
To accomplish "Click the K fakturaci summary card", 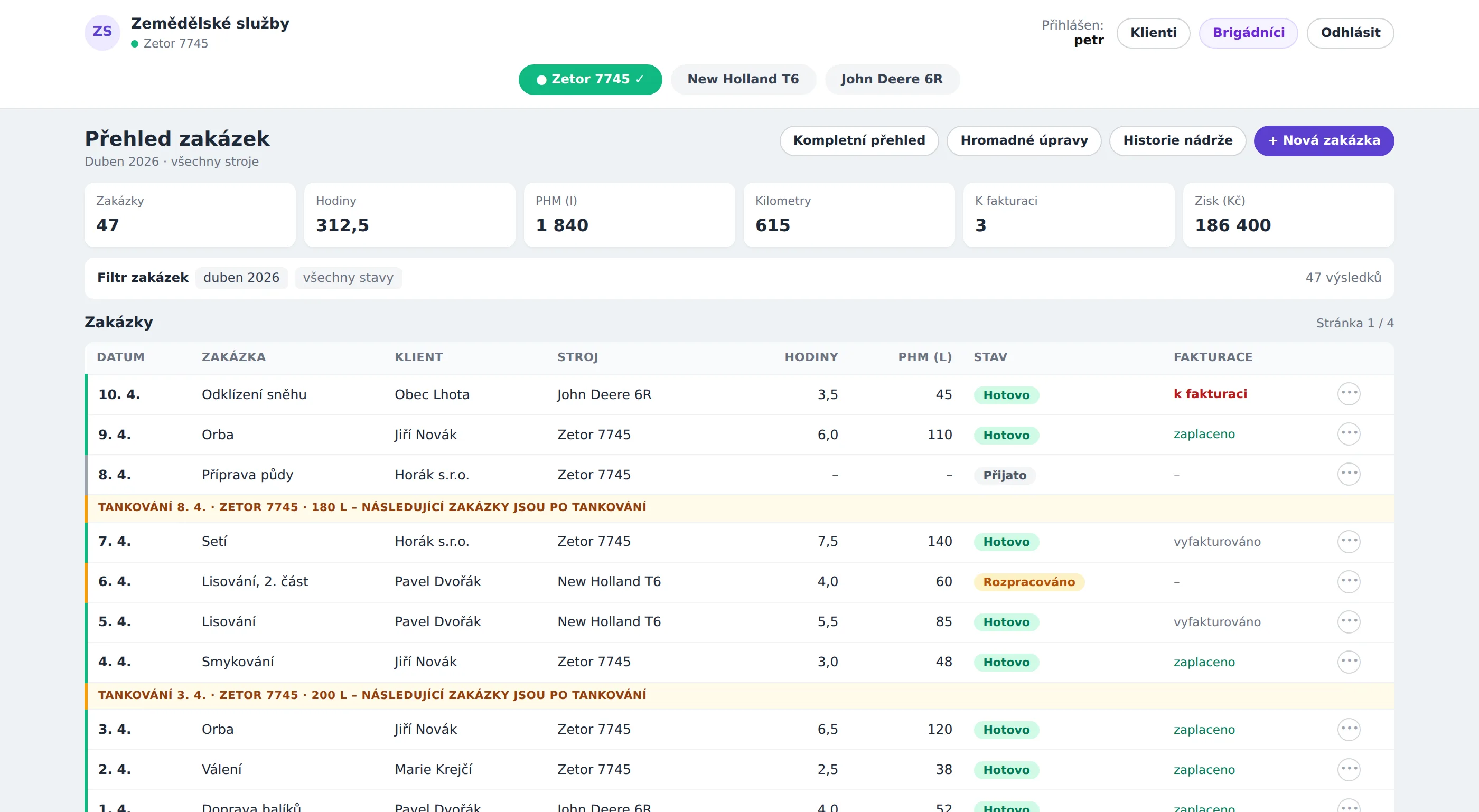I will [x=1069, y=215].
